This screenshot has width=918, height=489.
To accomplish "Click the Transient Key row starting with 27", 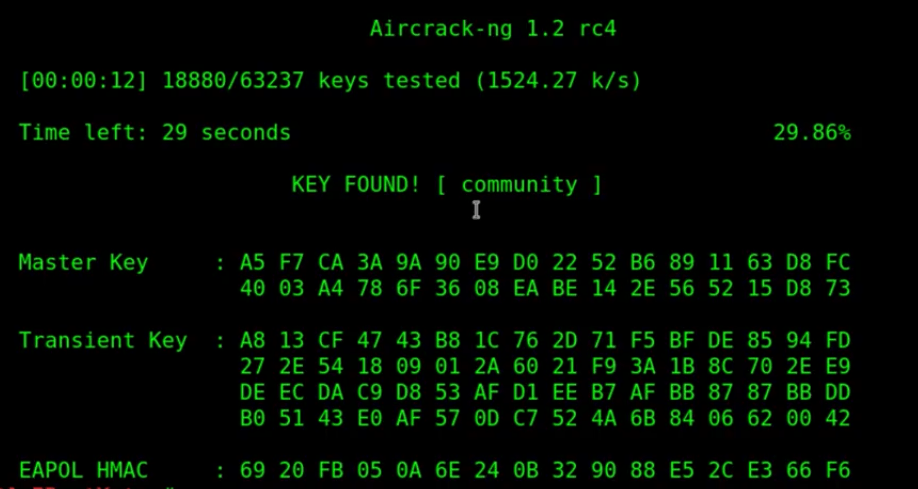I will click(545, 366).
